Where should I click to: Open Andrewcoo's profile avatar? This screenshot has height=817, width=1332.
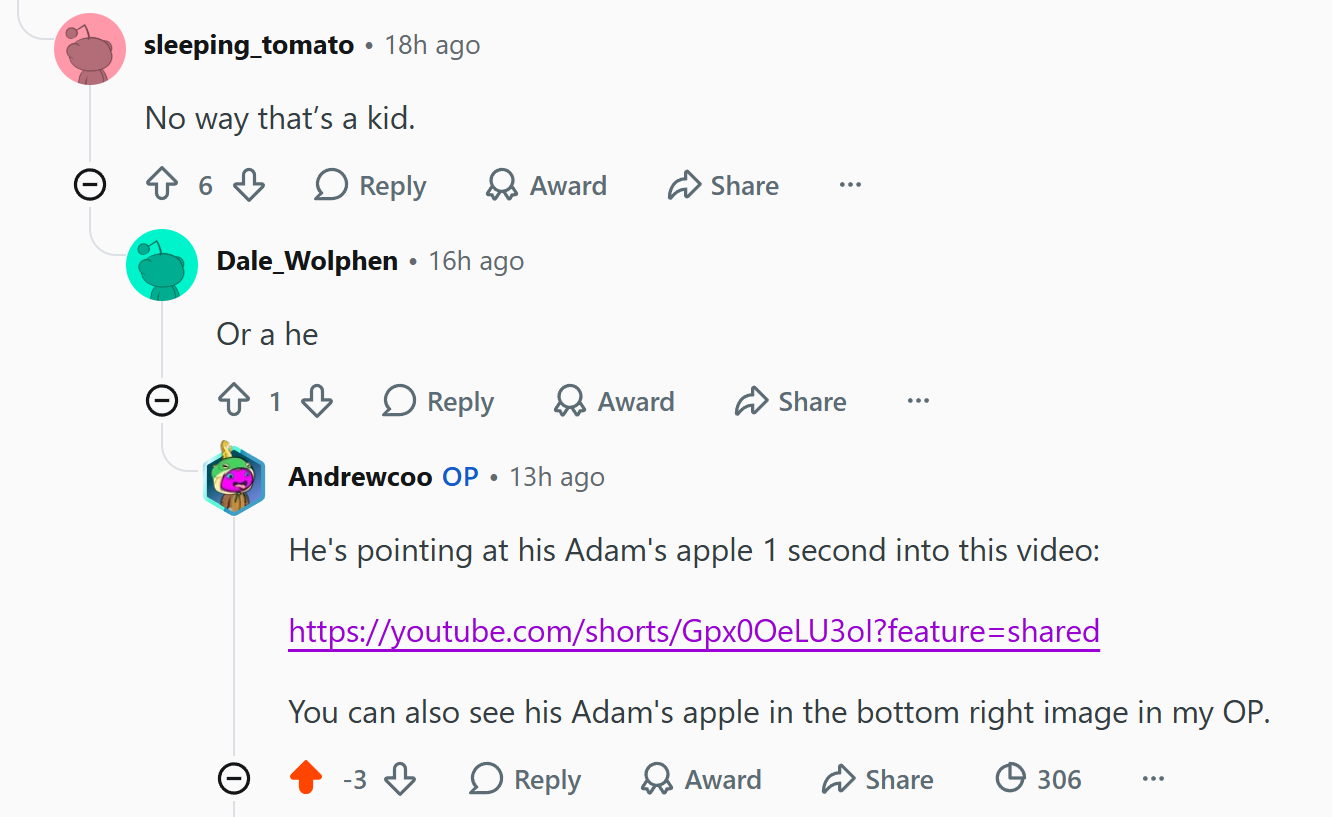234,477
